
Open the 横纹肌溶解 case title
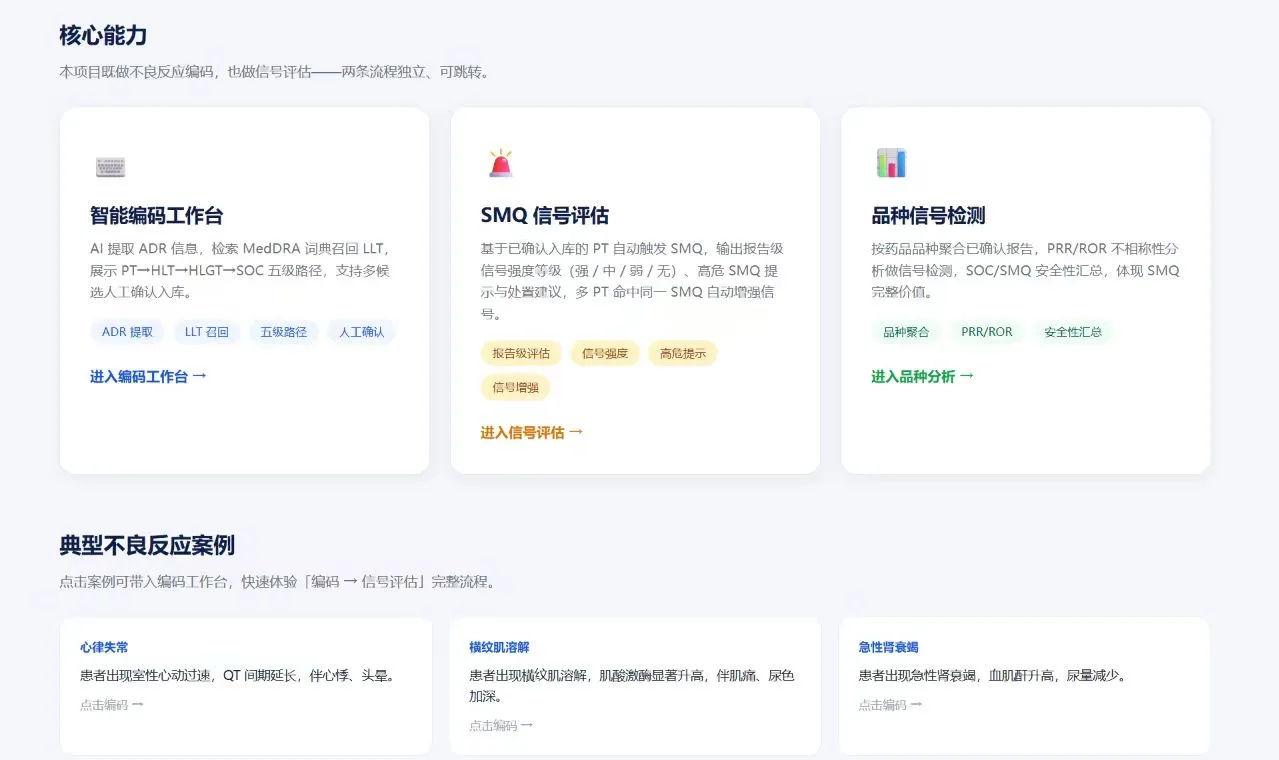[499, 647]
